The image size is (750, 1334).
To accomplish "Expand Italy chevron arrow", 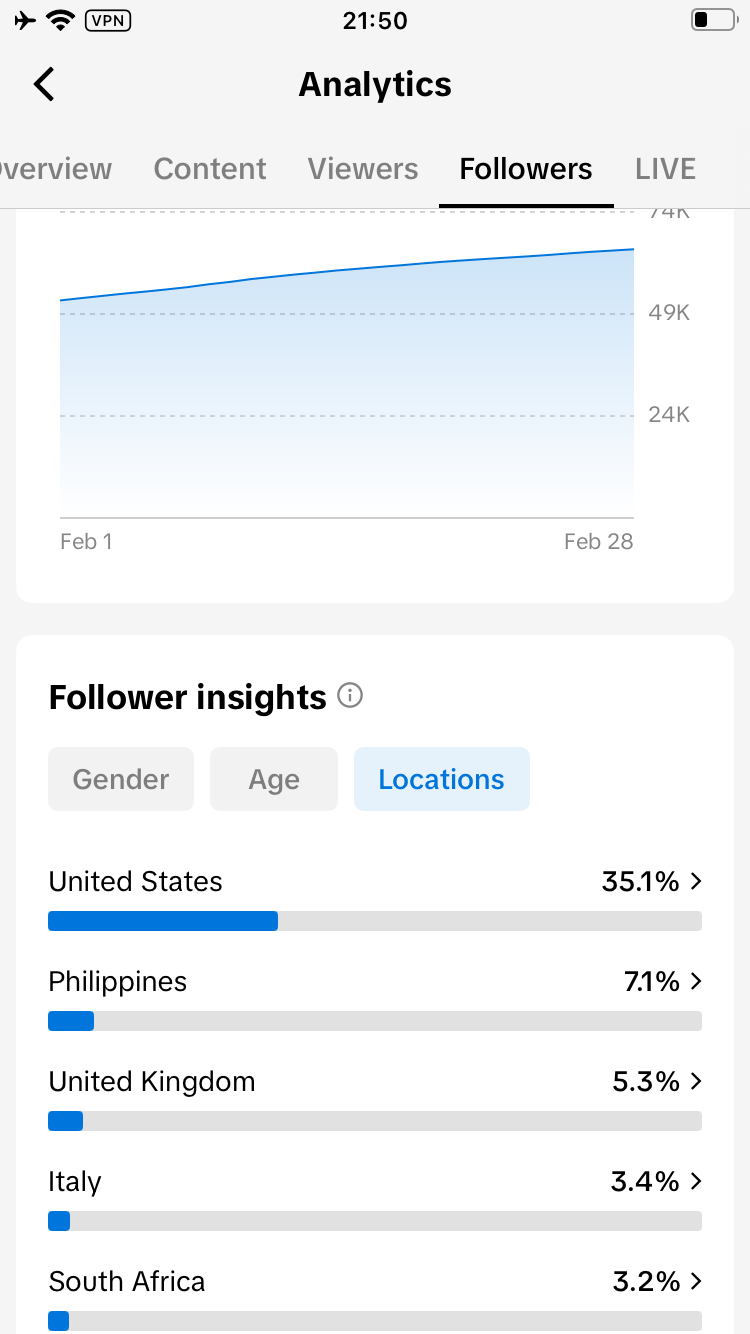I will pyautogui.click(x=696, y=1181).
